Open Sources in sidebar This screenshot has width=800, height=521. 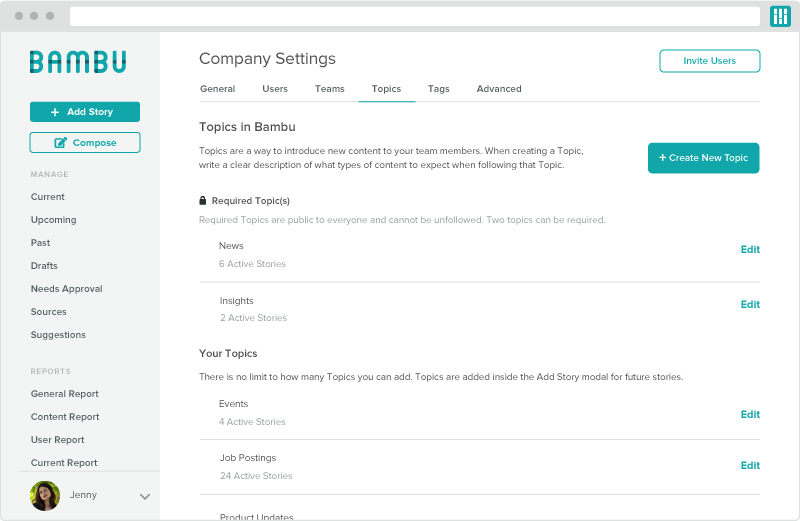[48, 312]
